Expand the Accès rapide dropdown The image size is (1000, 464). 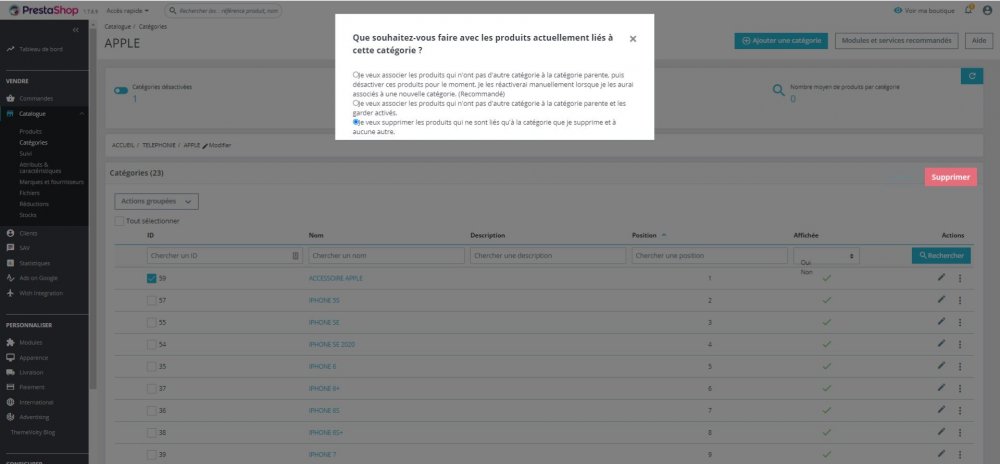(x=128, y=11)
